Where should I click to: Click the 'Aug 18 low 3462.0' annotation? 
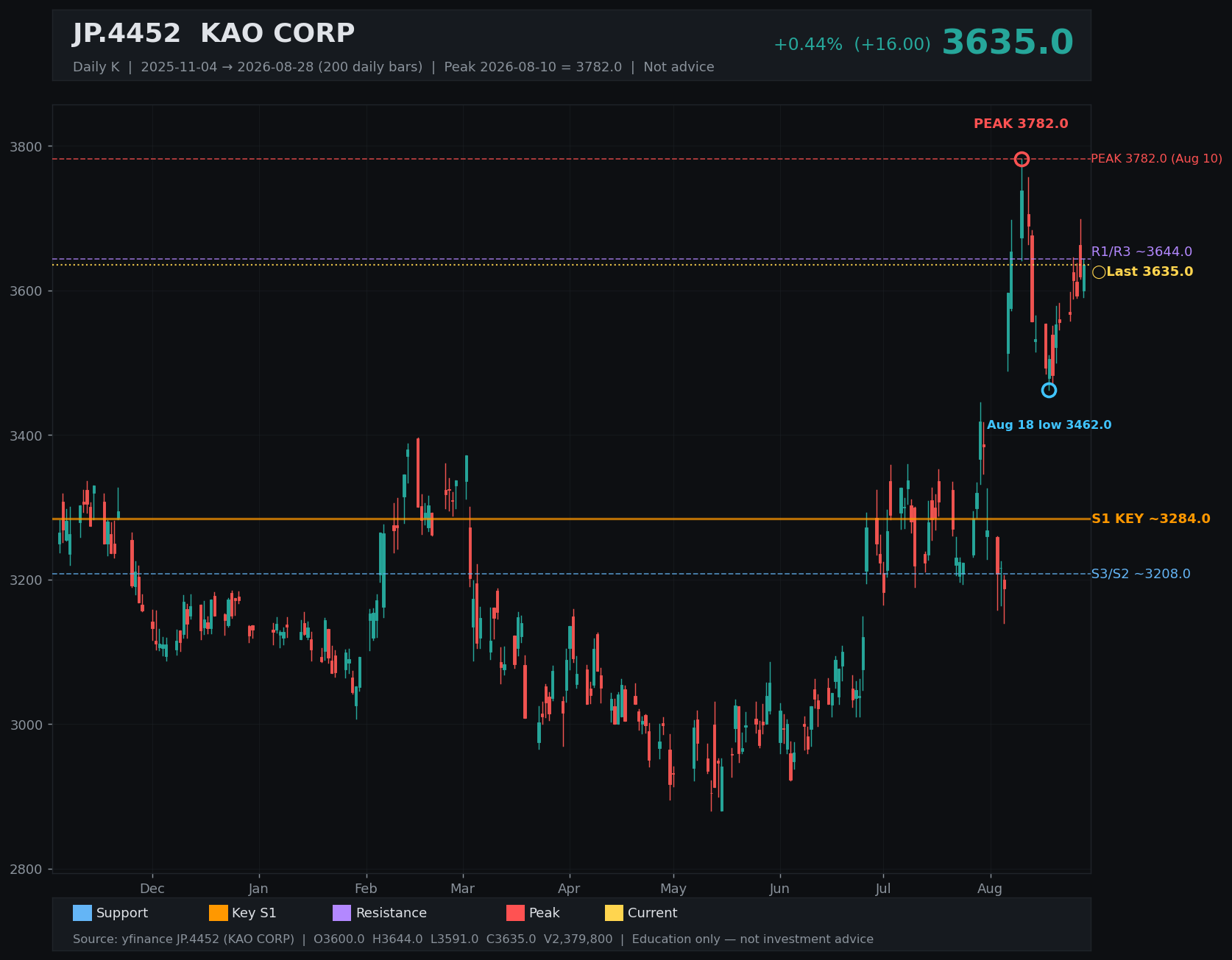click(x=1049, y=425)
